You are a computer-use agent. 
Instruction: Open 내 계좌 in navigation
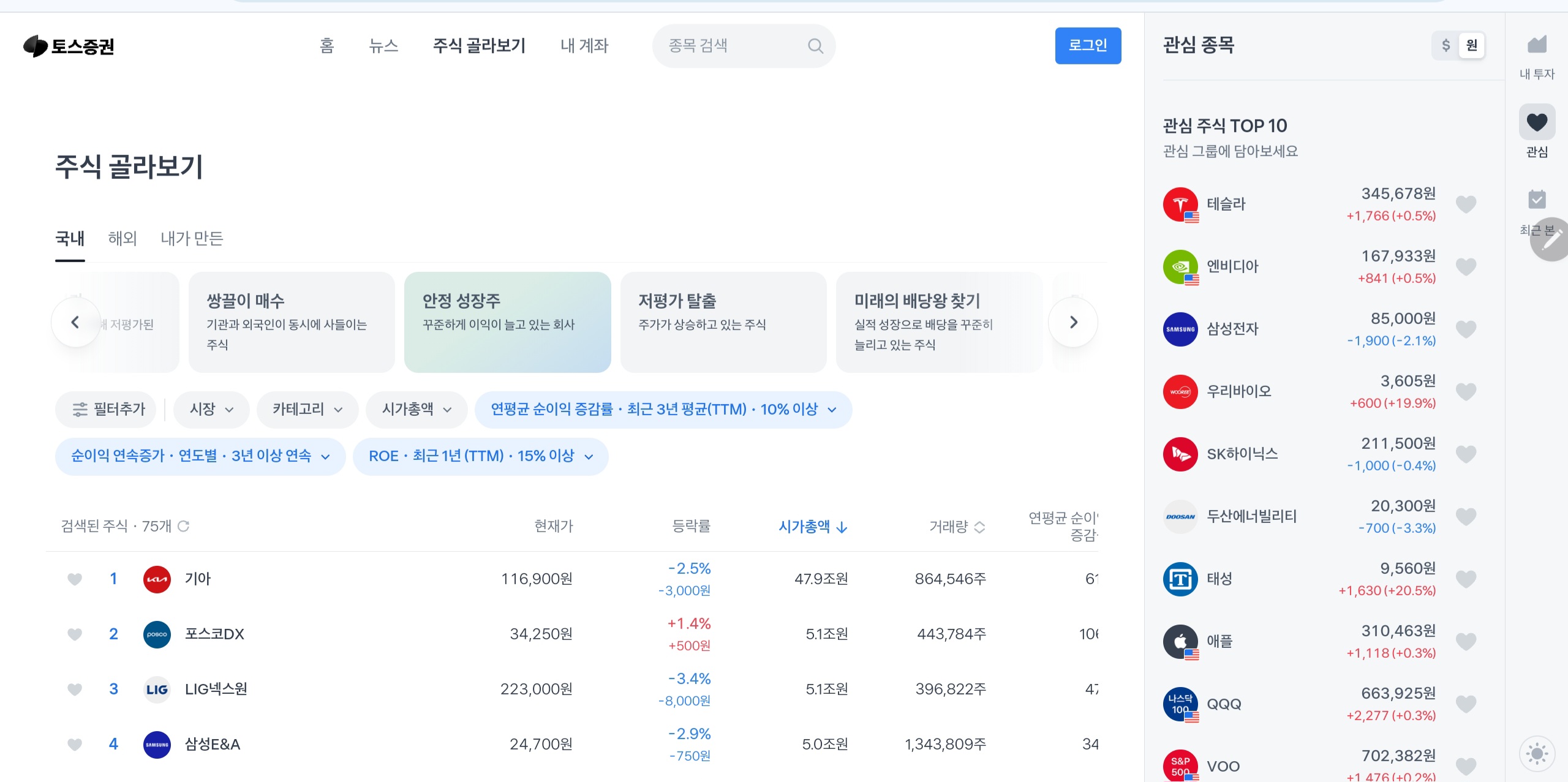584,46
